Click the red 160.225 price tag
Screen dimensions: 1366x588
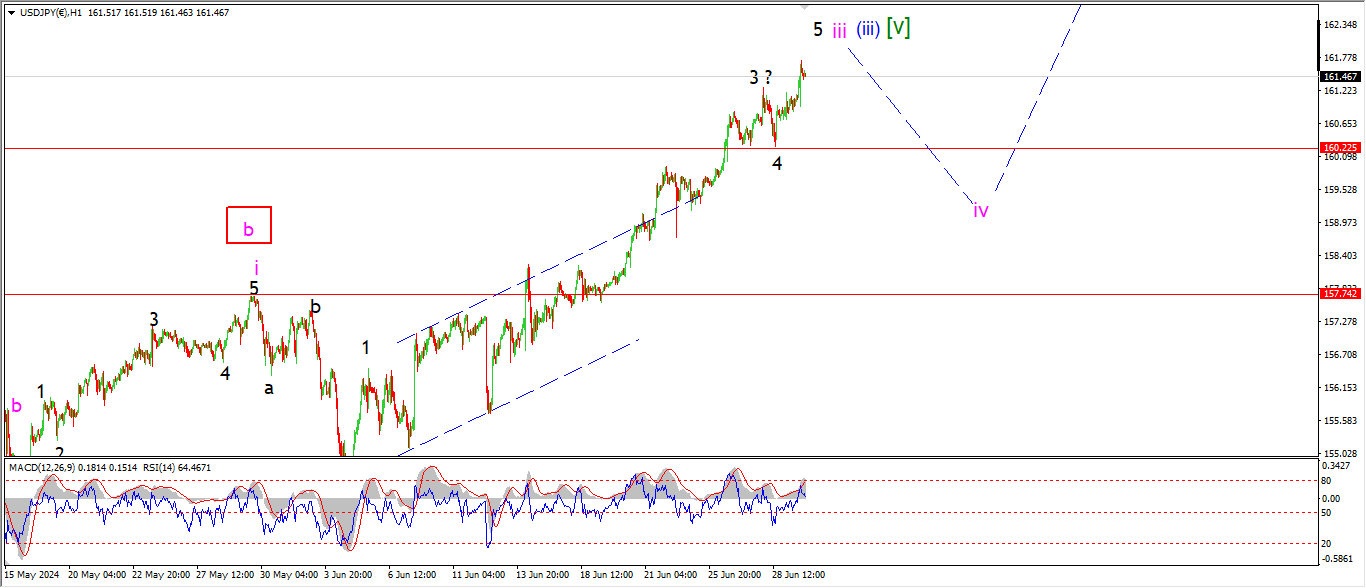[1340, 148]
